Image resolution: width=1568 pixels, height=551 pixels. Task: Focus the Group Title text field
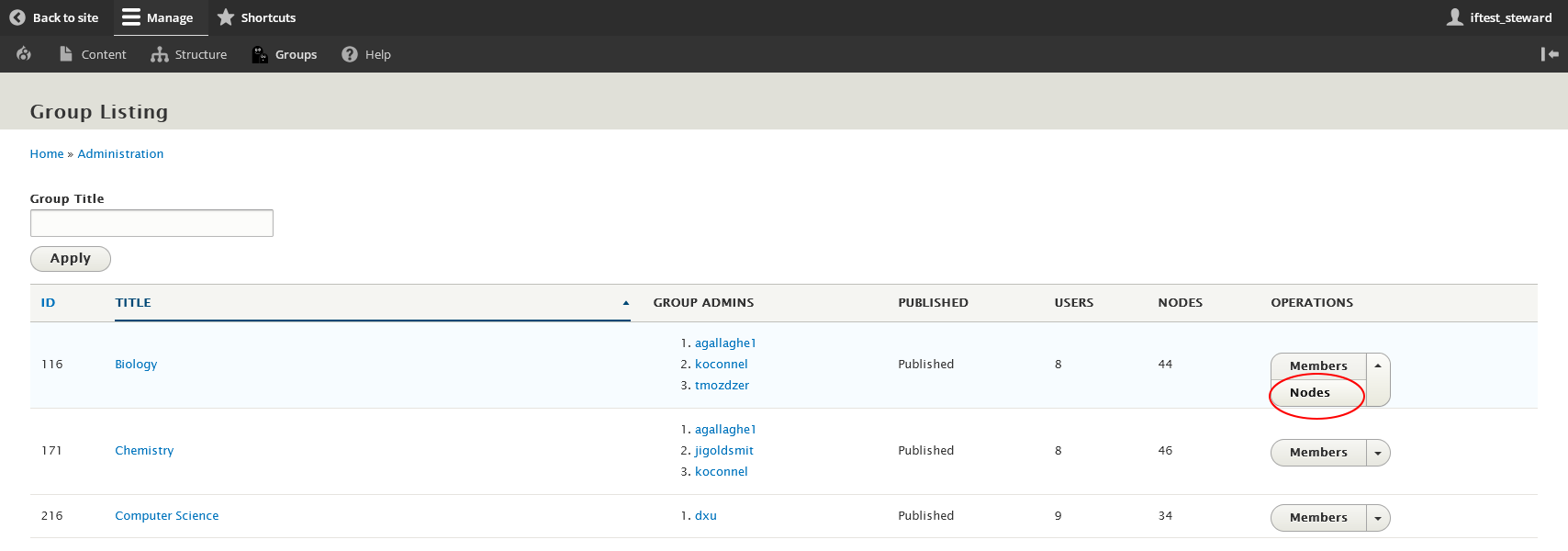click(151, 223)
